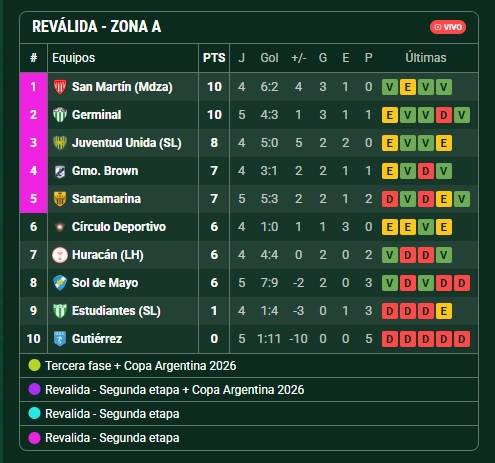Click the Gol column header
Viewport: 495px width, 463px height.
269,58
